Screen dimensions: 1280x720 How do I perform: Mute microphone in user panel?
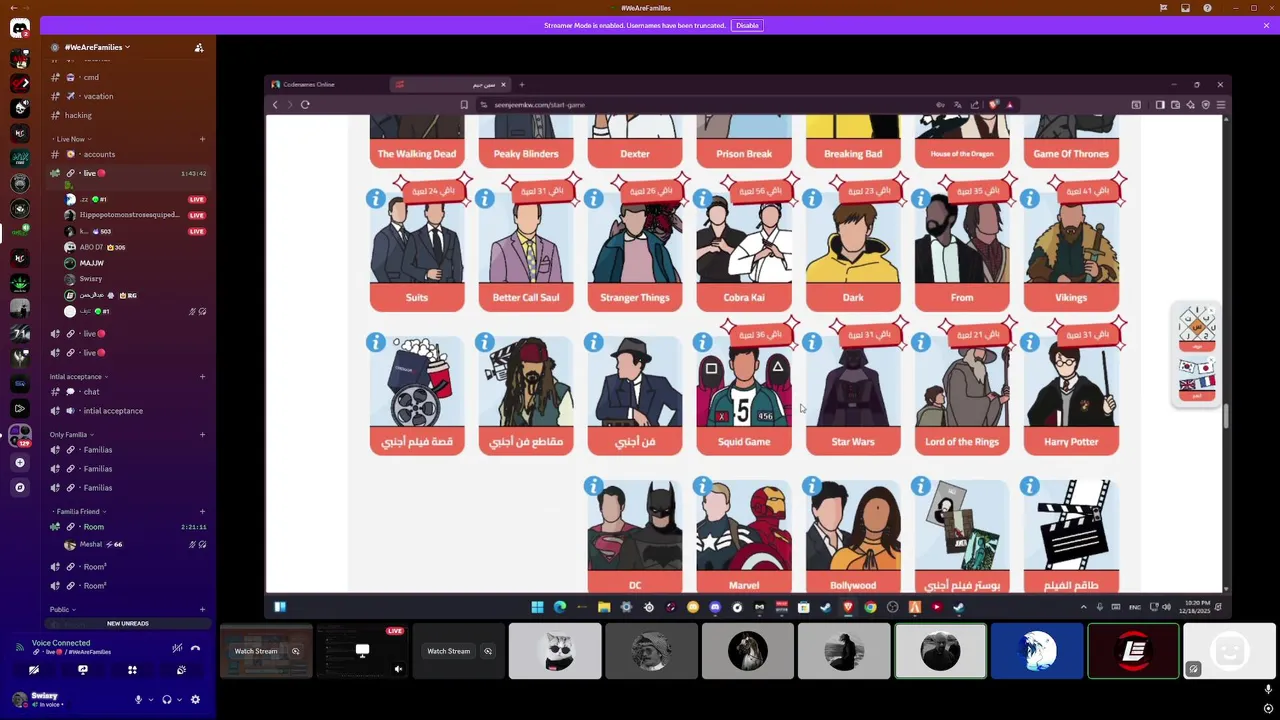[138, 700]
